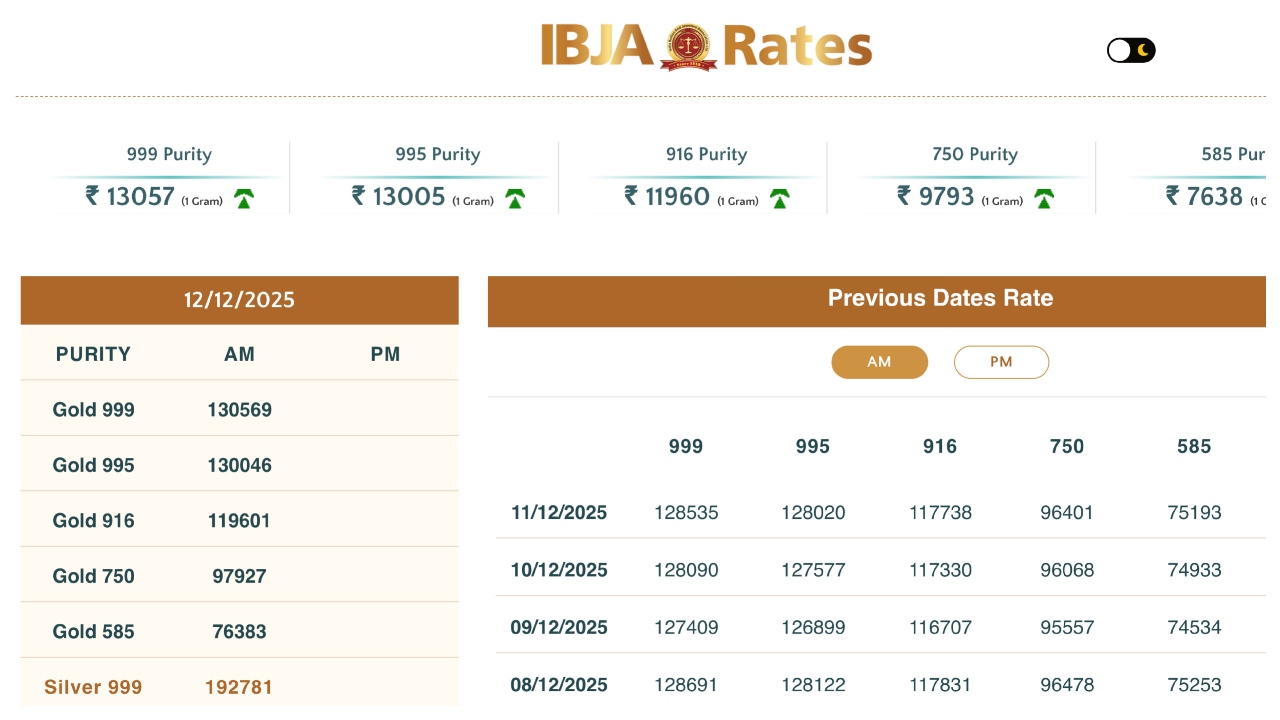Viewport: 1280px width, 720px height.
Task: Click the 12/12/2025 date header
Action: 239,300
